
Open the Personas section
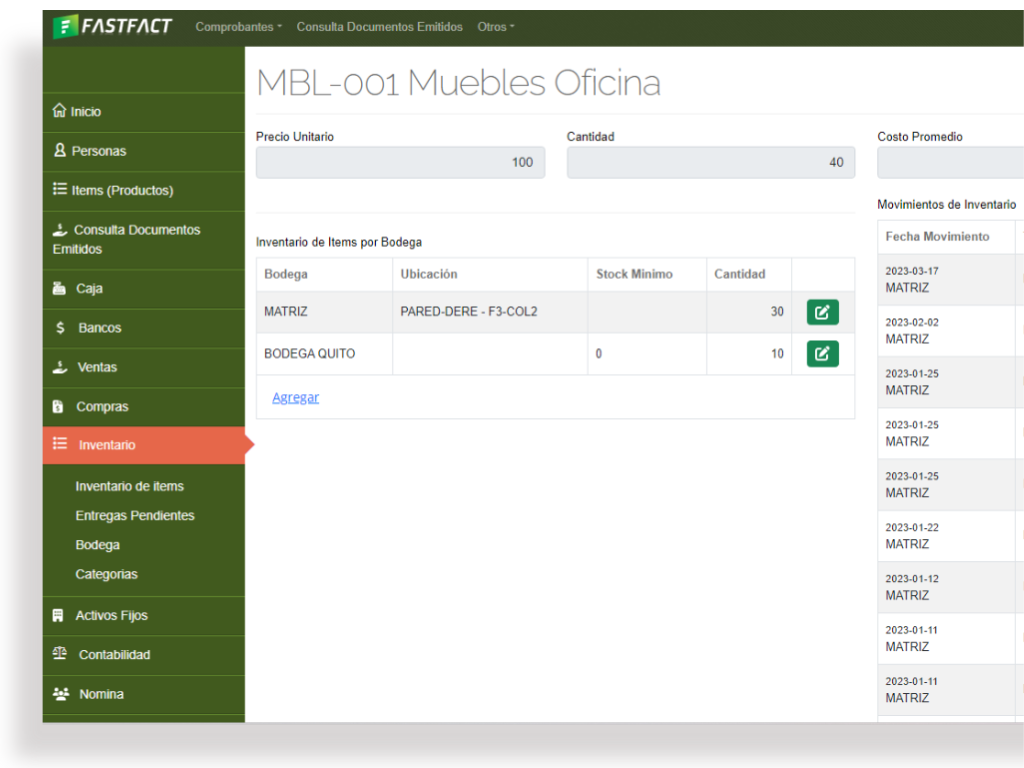pos(144,151)
